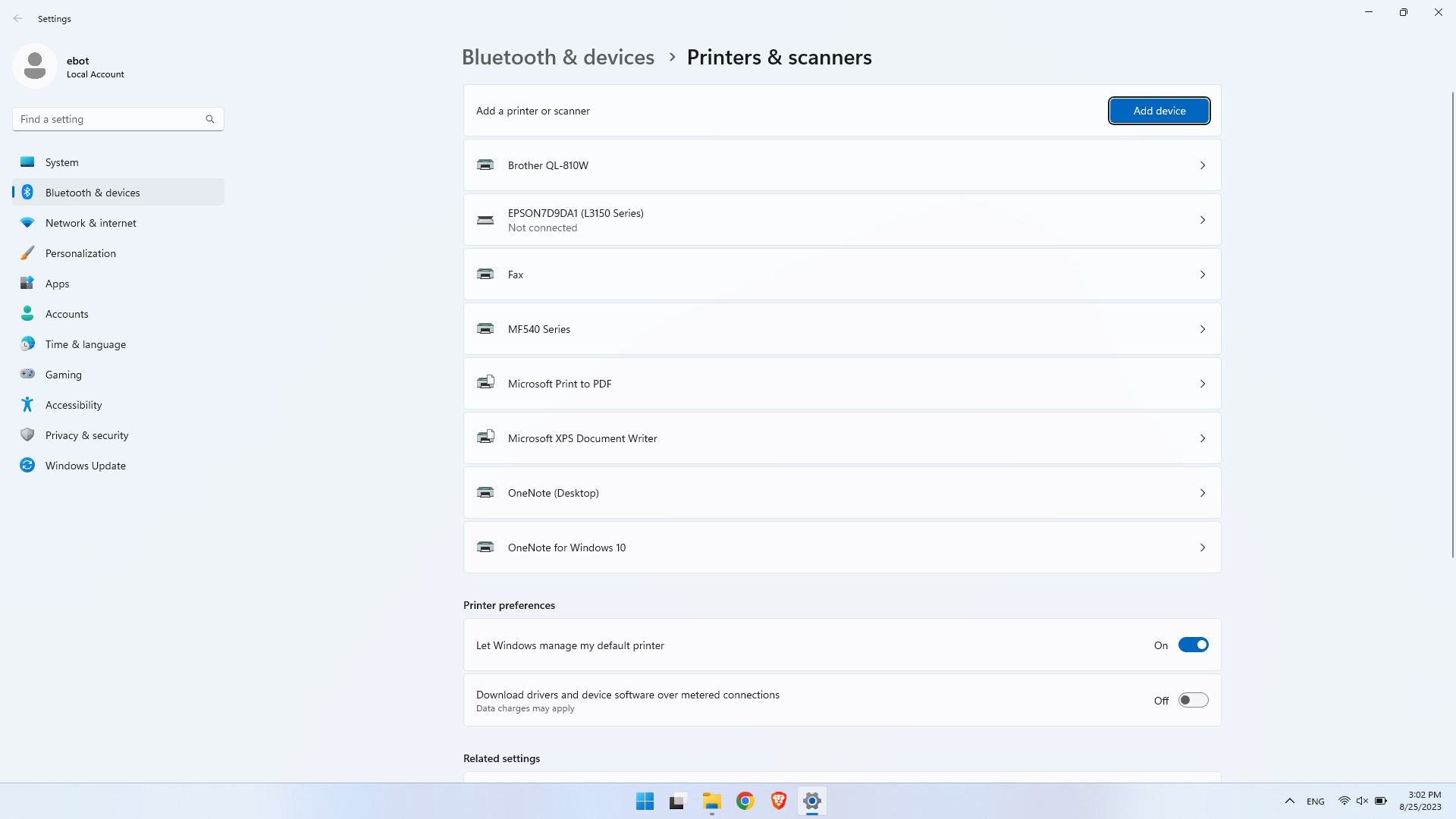1456x819 pixels.
Task: Click the Gaming controller icon
Action: click(27, 374)
